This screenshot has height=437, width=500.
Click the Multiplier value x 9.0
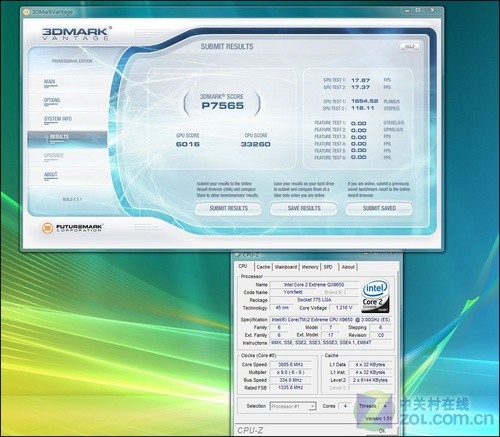pos(291,372)
